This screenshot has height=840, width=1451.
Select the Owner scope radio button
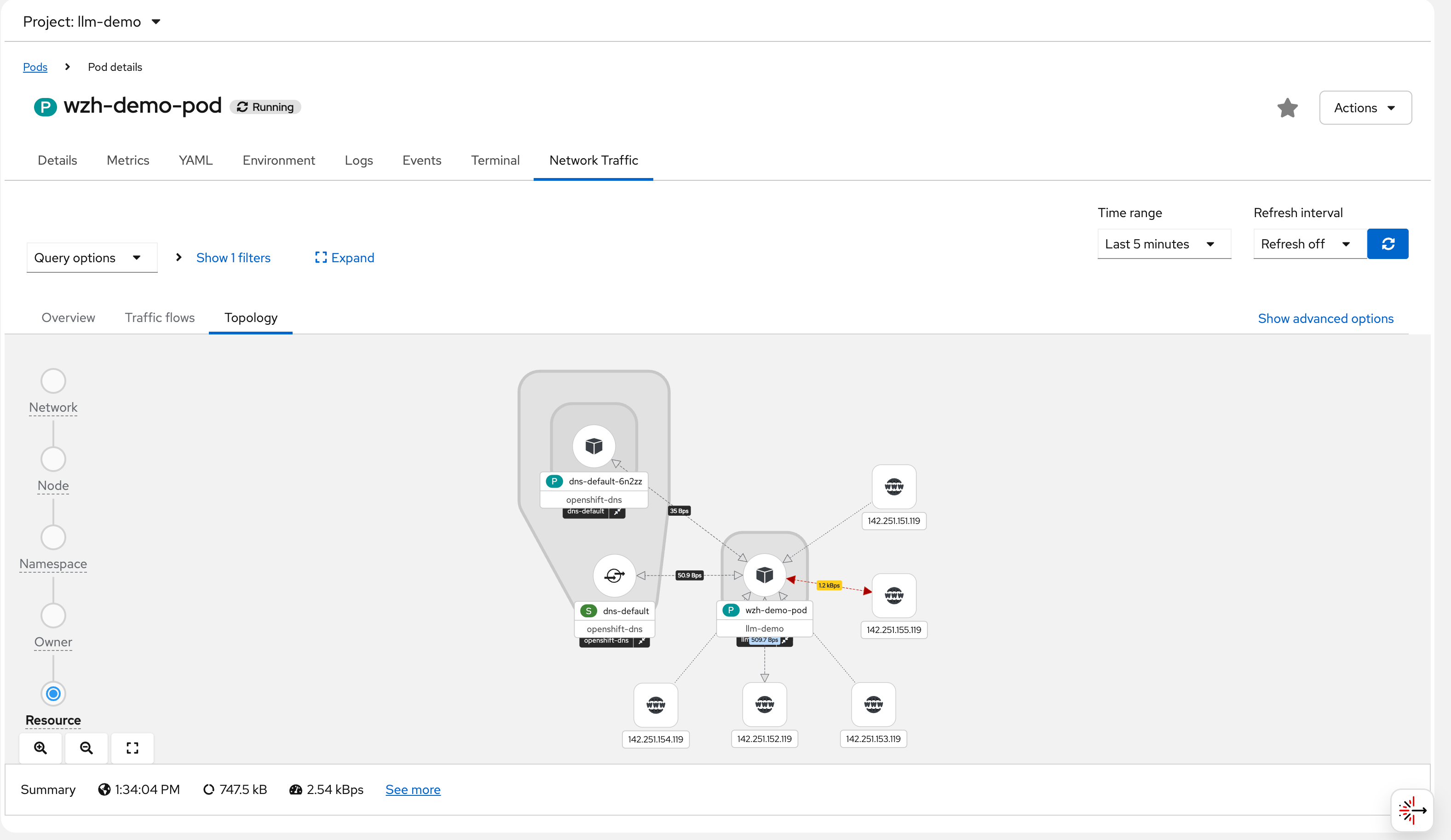pyautogui.click(x=53, y=616)
